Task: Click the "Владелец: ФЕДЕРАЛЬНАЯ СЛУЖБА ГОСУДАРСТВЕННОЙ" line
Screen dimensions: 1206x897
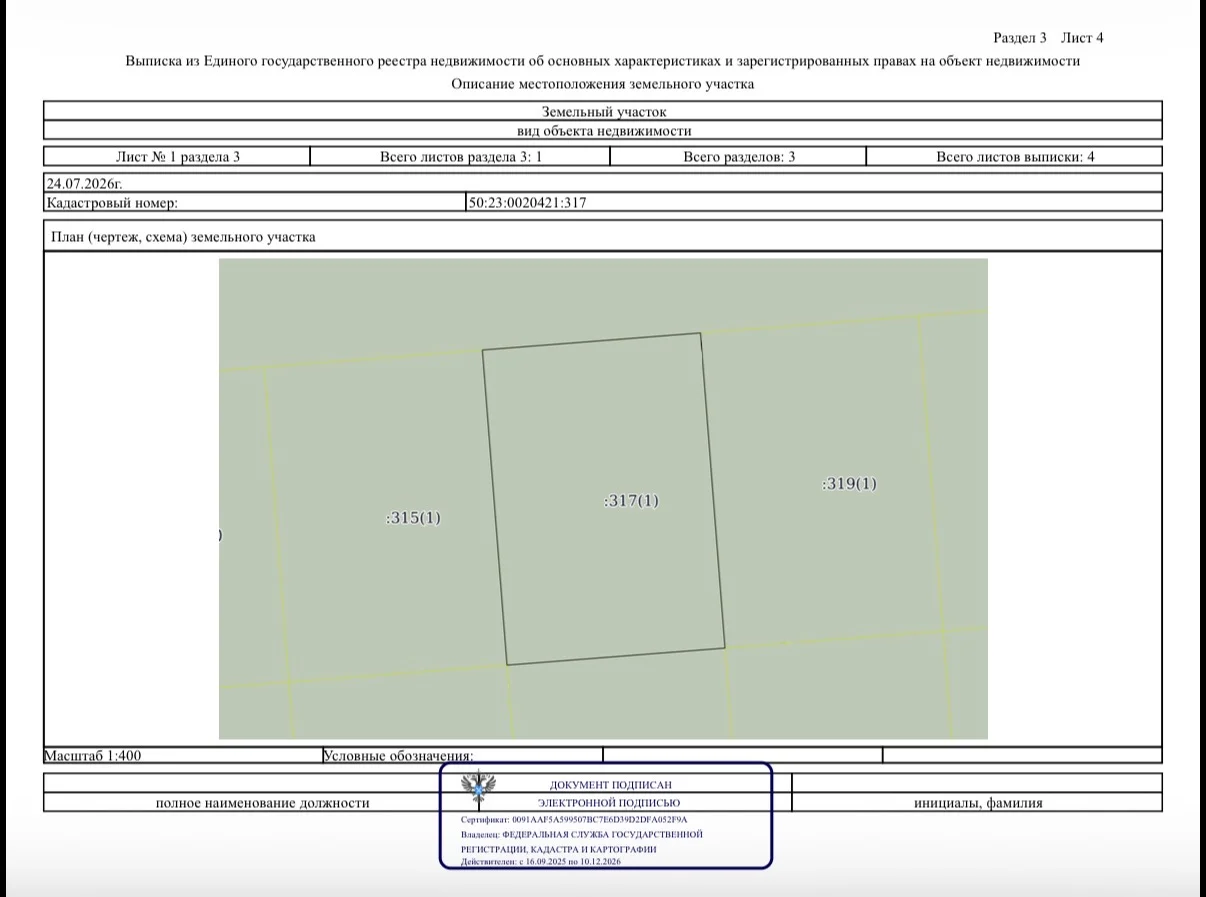Action: [582, 834]
